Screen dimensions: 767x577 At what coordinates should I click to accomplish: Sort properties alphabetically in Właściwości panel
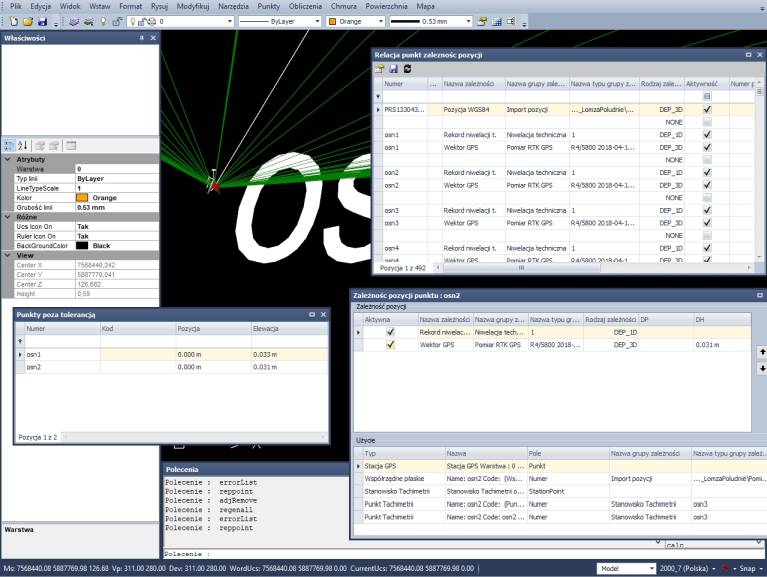coord(22,145)
